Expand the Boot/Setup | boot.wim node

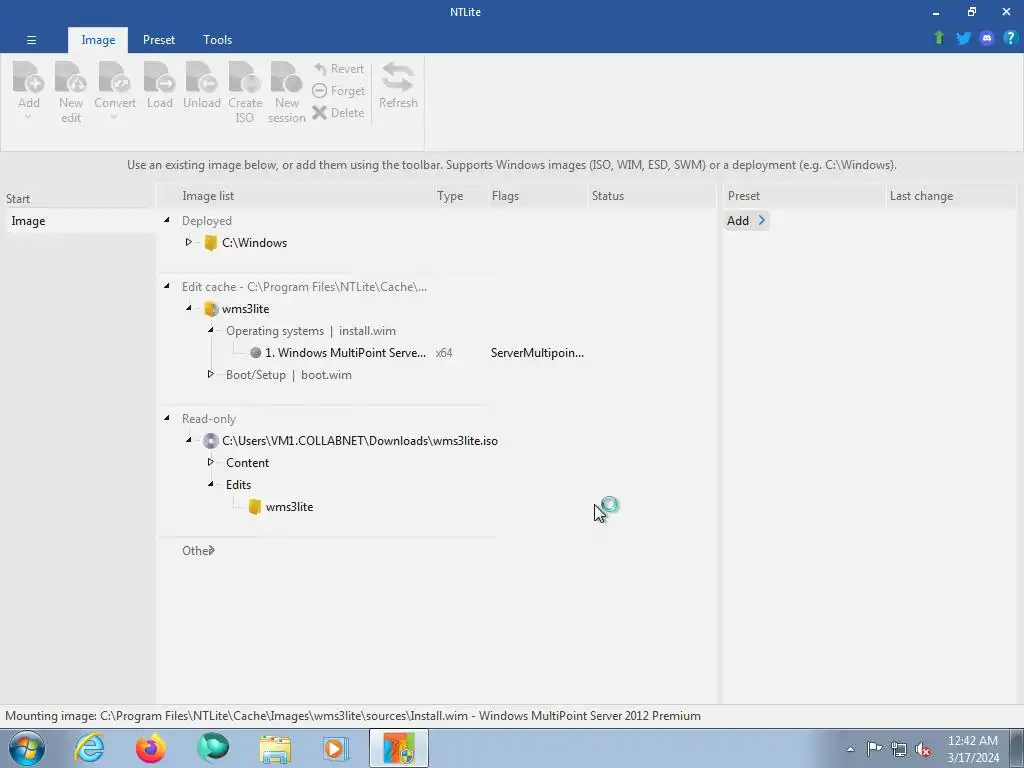click(211, 374)
